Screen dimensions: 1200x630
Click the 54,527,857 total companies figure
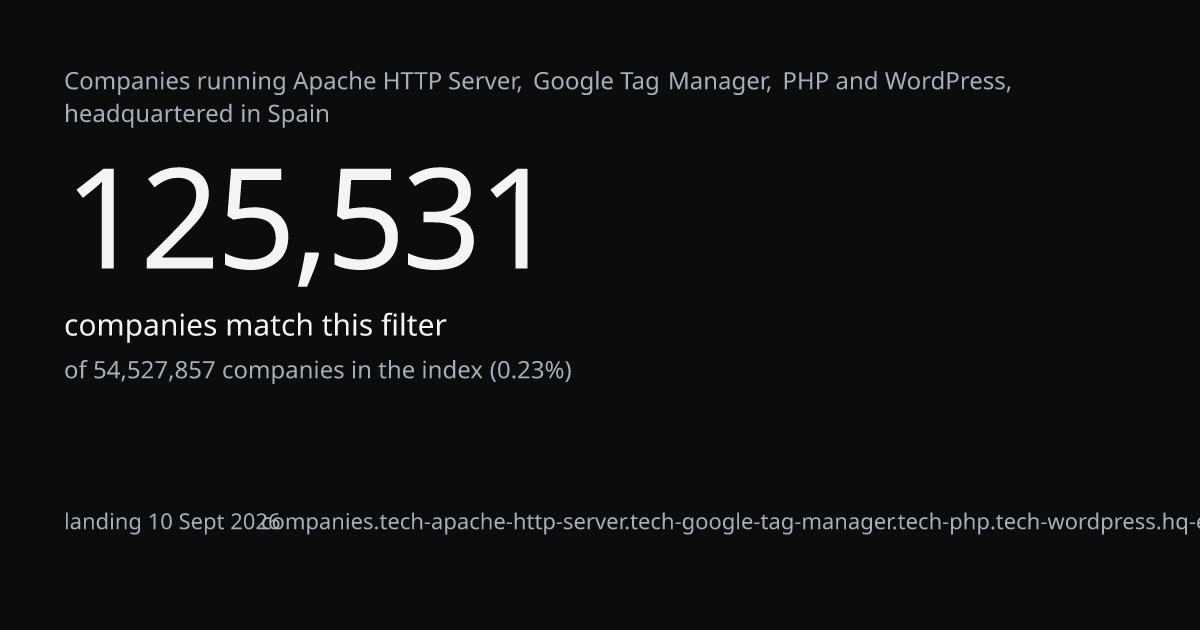154,370
